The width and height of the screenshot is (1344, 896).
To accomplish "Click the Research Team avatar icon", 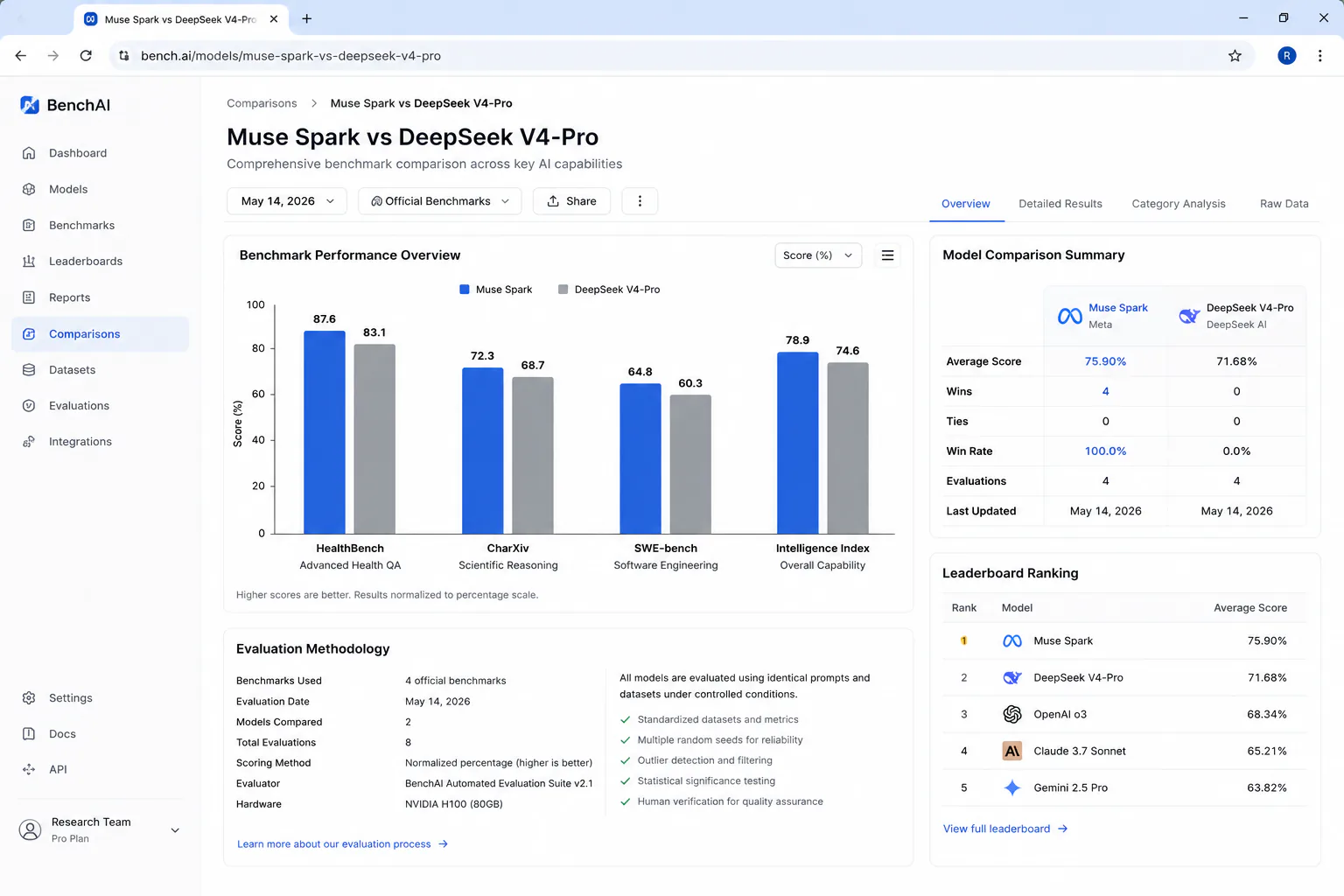I will pos(30,829).
